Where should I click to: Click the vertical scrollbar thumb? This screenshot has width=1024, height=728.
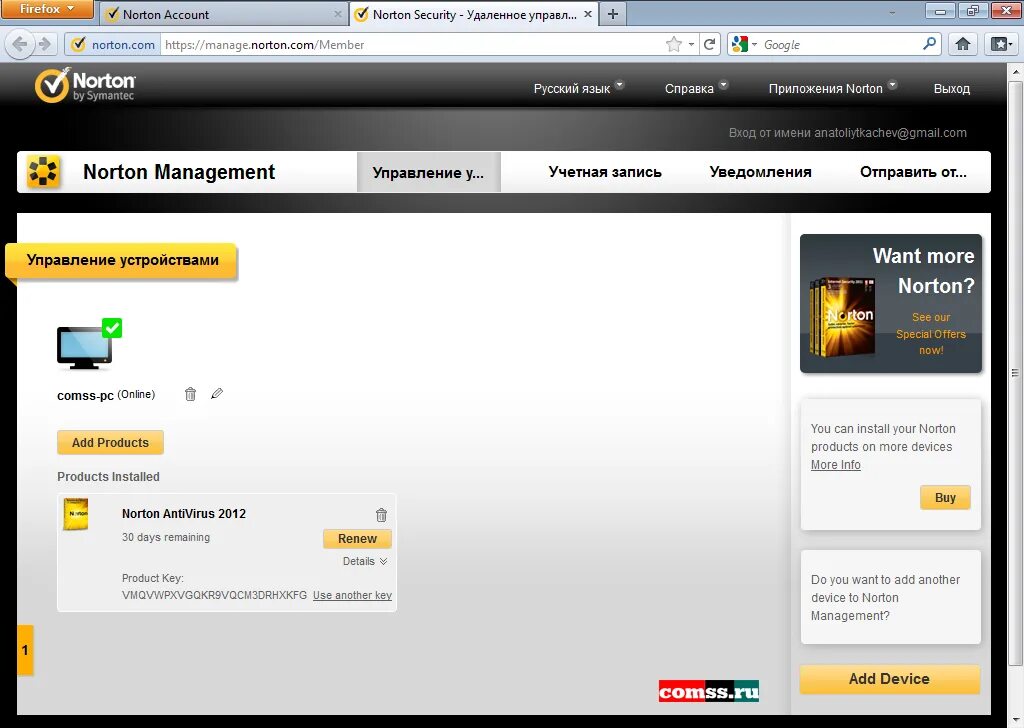(x=1015, y=373)
